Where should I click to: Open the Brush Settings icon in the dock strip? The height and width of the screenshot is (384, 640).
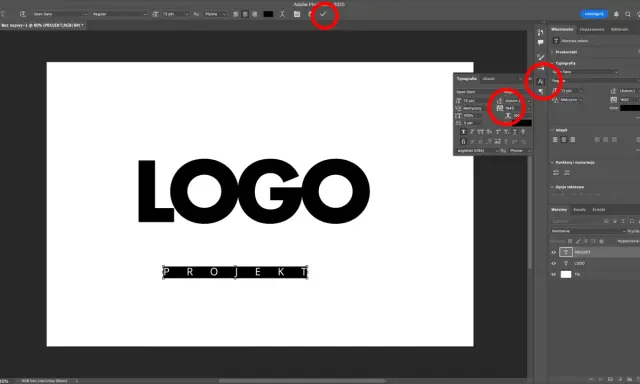540,57
